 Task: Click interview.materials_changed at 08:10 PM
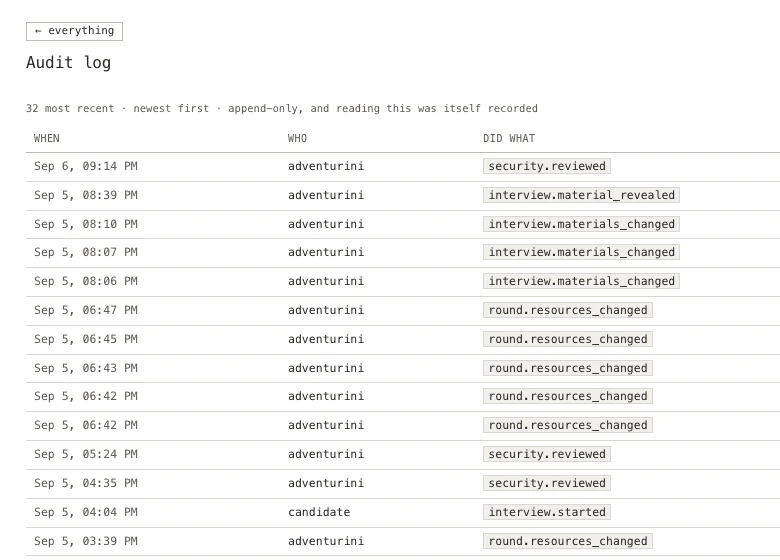pos(581,224)
